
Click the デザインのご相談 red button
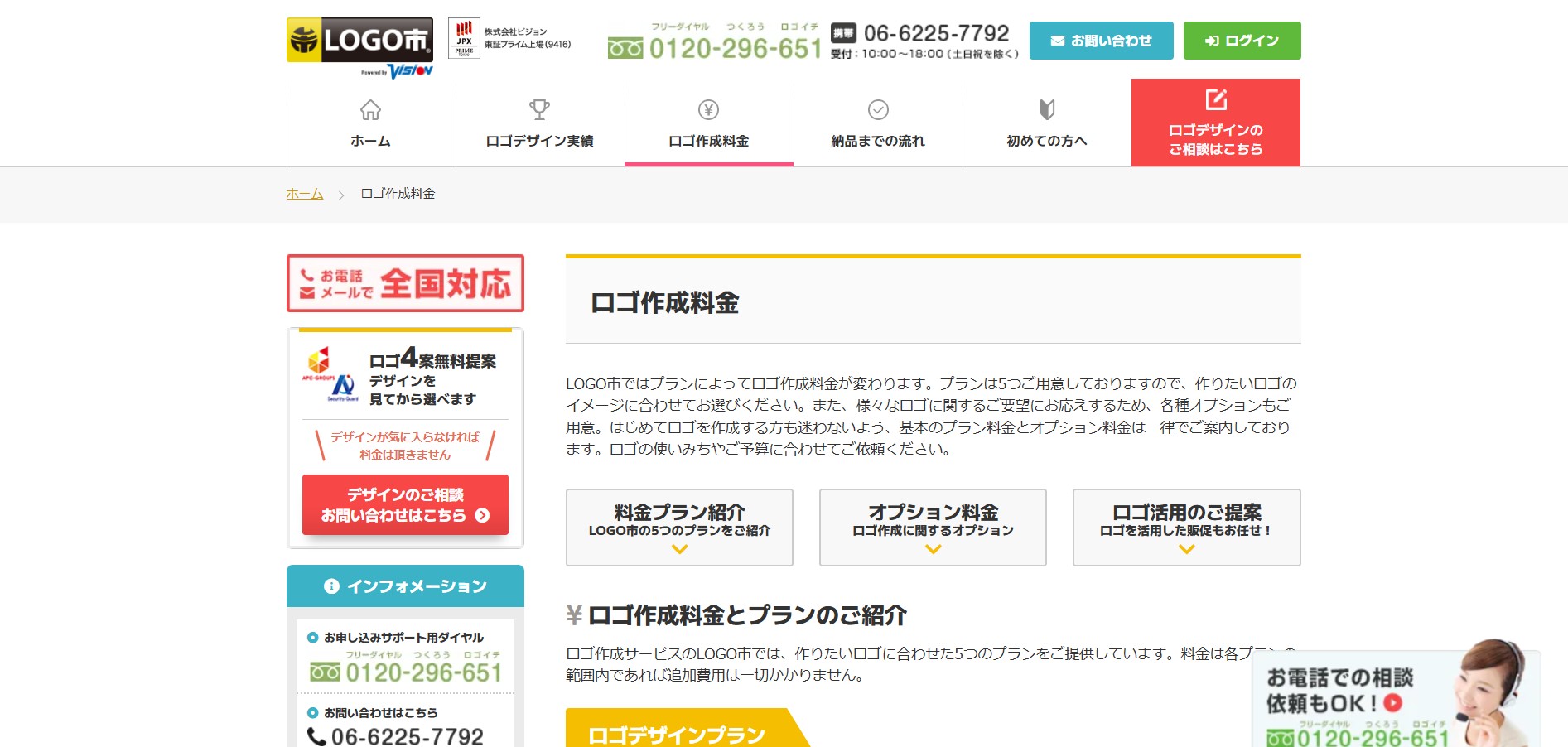(405, 504)
